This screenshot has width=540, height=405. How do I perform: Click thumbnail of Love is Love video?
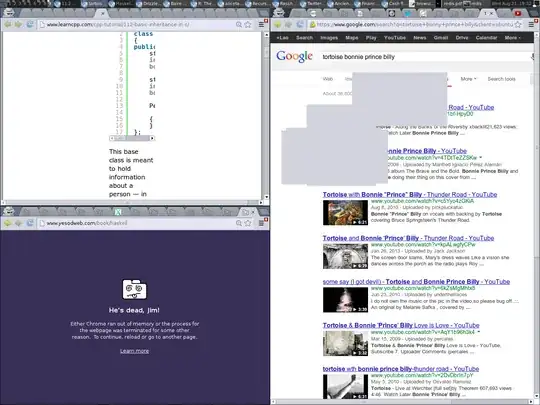[345, 343]
